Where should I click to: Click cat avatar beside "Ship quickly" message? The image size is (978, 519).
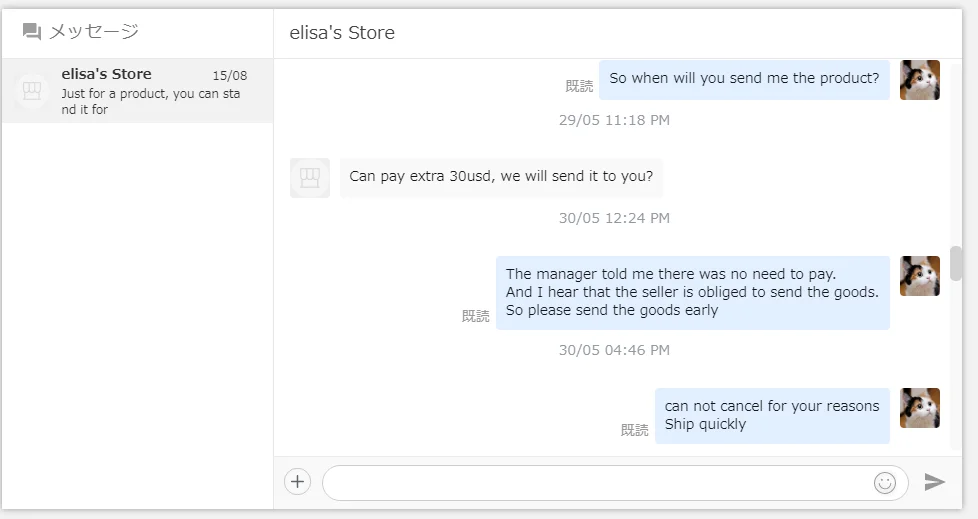pos(919,408)
